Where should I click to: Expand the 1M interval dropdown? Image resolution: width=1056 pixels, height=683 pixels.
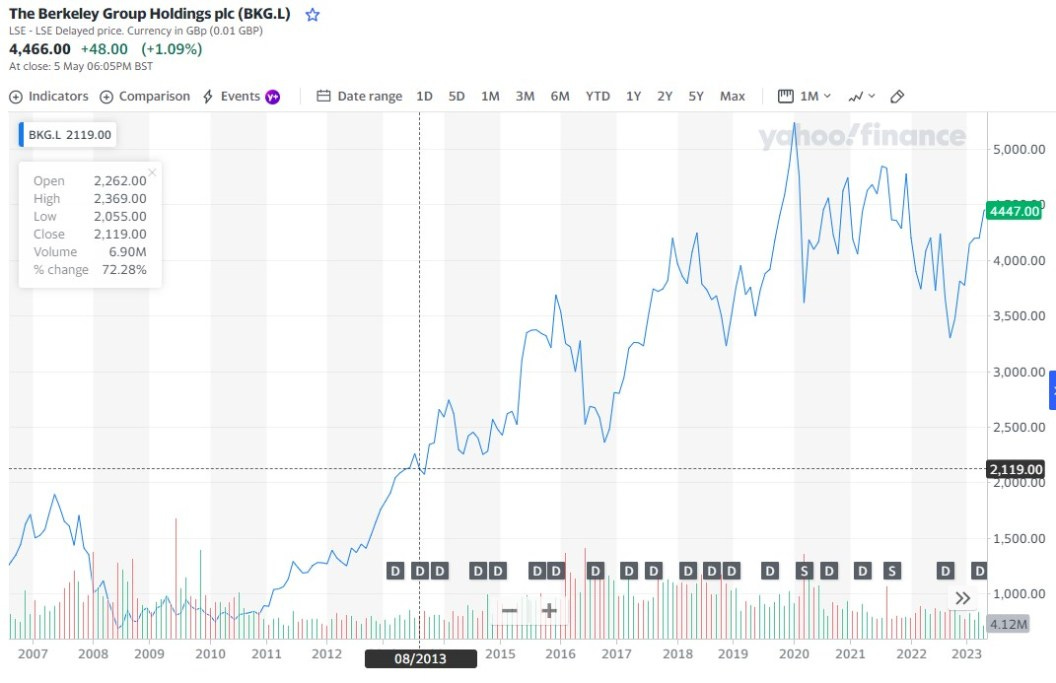805,96
